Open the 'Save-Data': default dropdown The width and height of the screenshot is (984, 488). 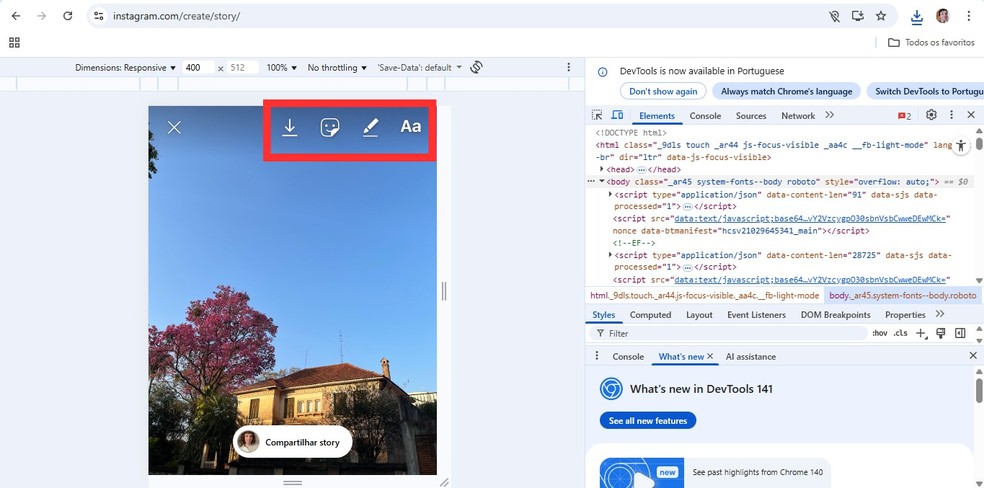tap(419, 68)
